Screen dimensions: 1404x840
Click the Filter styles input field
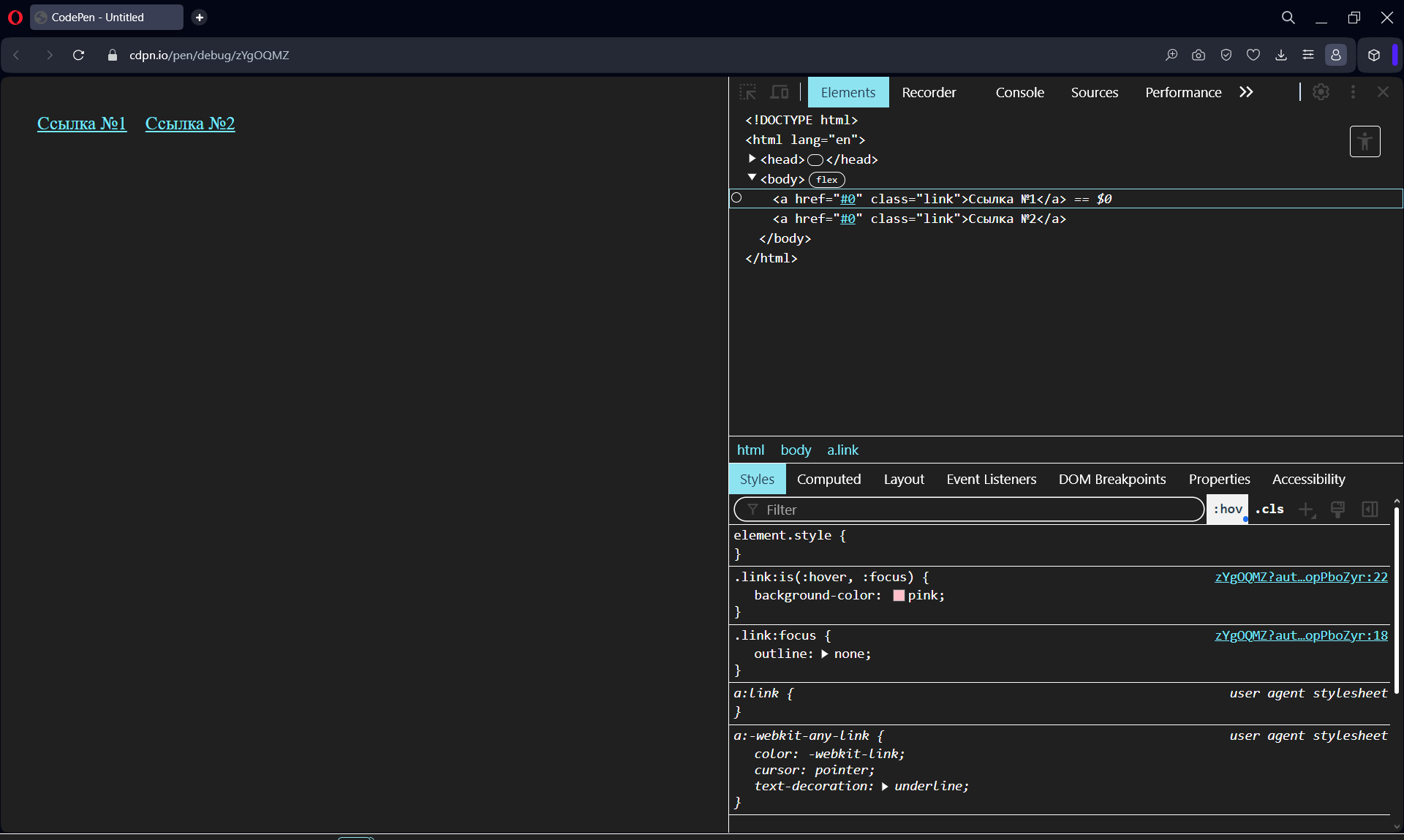968,509
